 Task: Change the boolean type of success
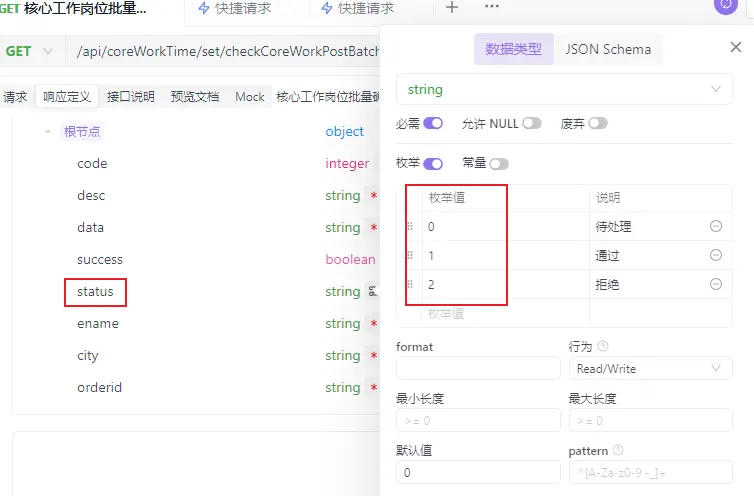(350, 259)
